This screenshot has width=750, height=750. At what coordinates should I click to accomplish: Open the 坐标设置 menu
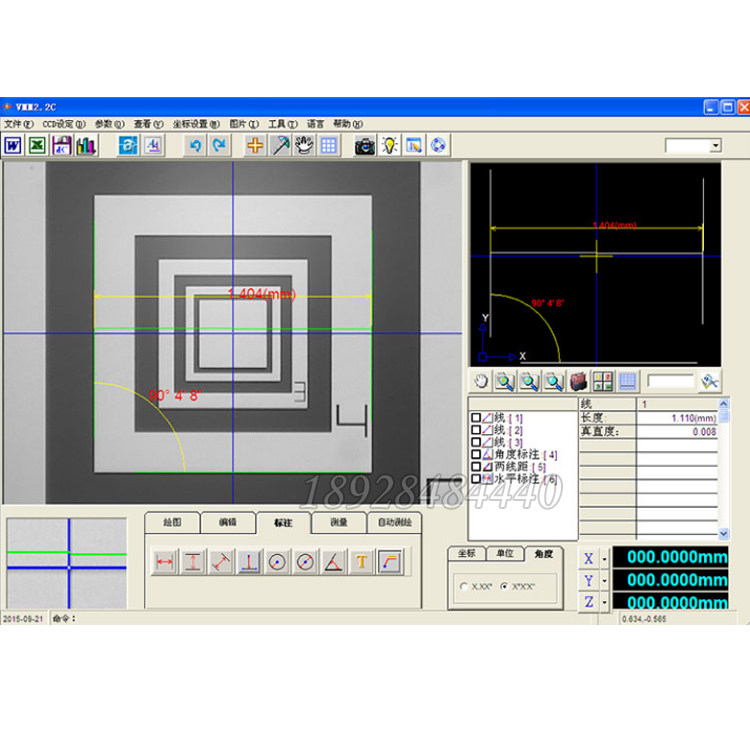[196, 124]
